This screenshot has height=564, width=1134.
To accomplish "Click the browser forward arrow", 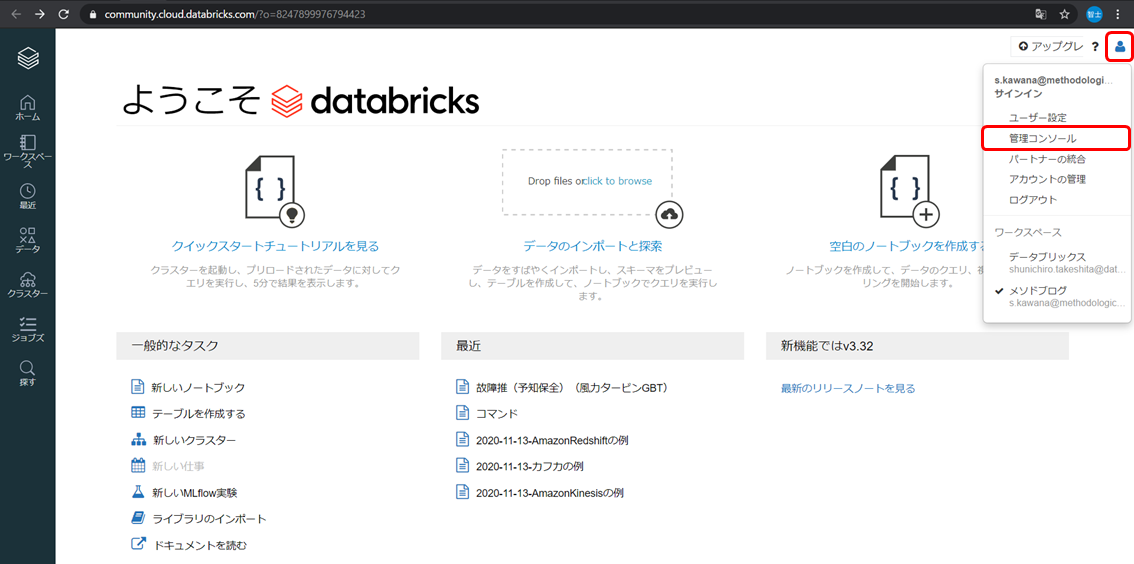I will click(x=40, y=14).
